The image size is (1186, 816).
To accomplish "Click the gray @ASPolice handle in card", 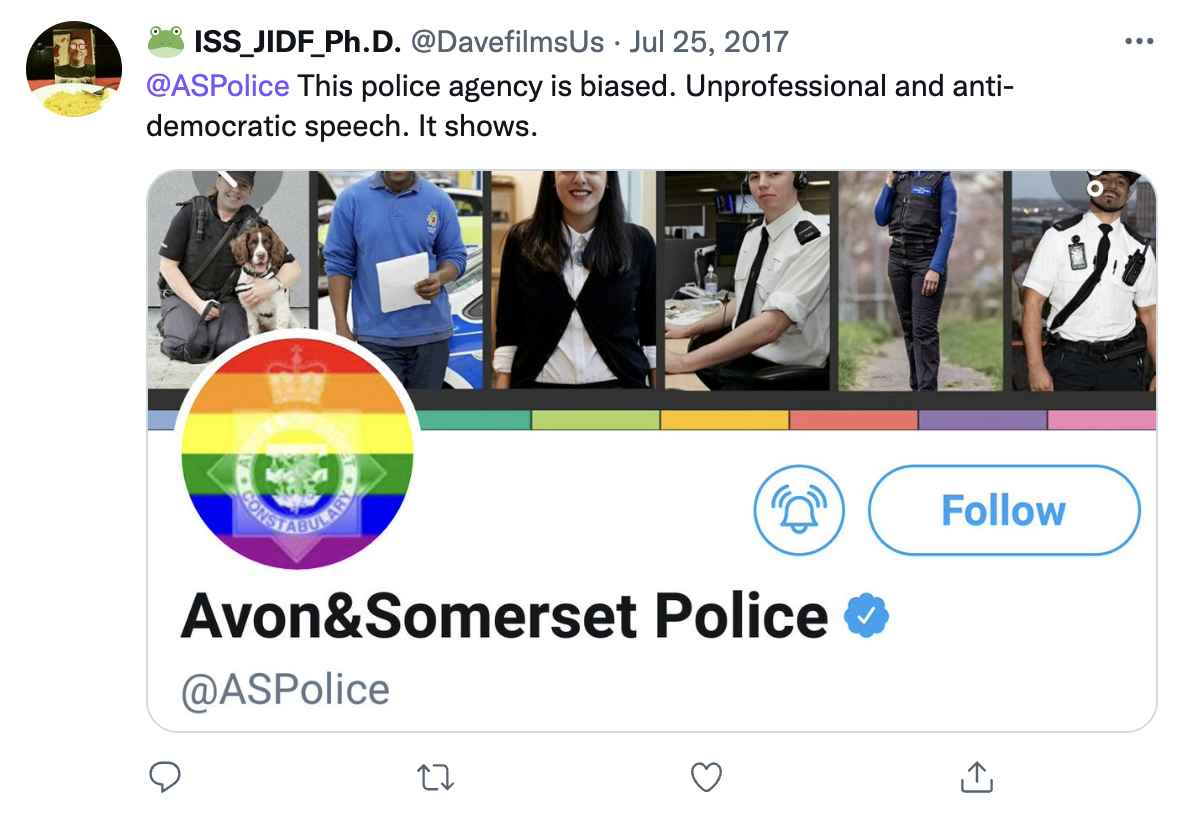I will tap(285, 689).
